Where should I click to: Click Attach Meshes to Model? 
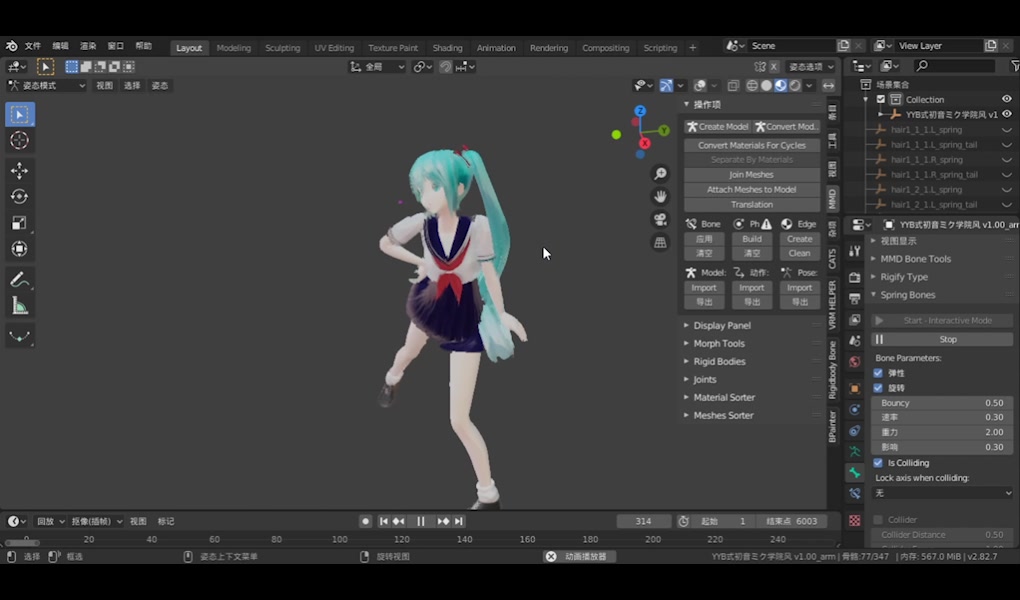[x=752, y=190]
